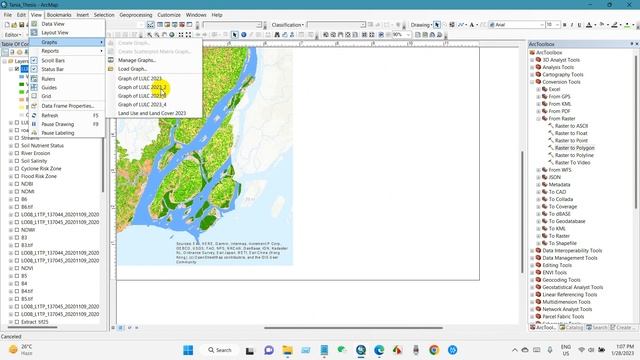Open the Geoprocessing menu

[x=136, y=15]
